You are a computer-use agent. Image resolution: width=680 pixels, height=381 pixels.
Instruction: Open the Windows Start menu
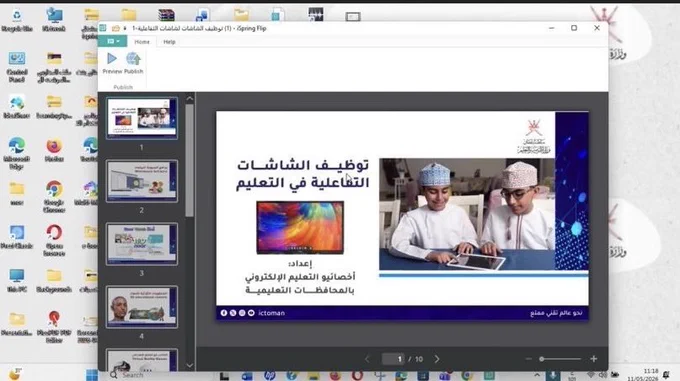pos(92,374)
